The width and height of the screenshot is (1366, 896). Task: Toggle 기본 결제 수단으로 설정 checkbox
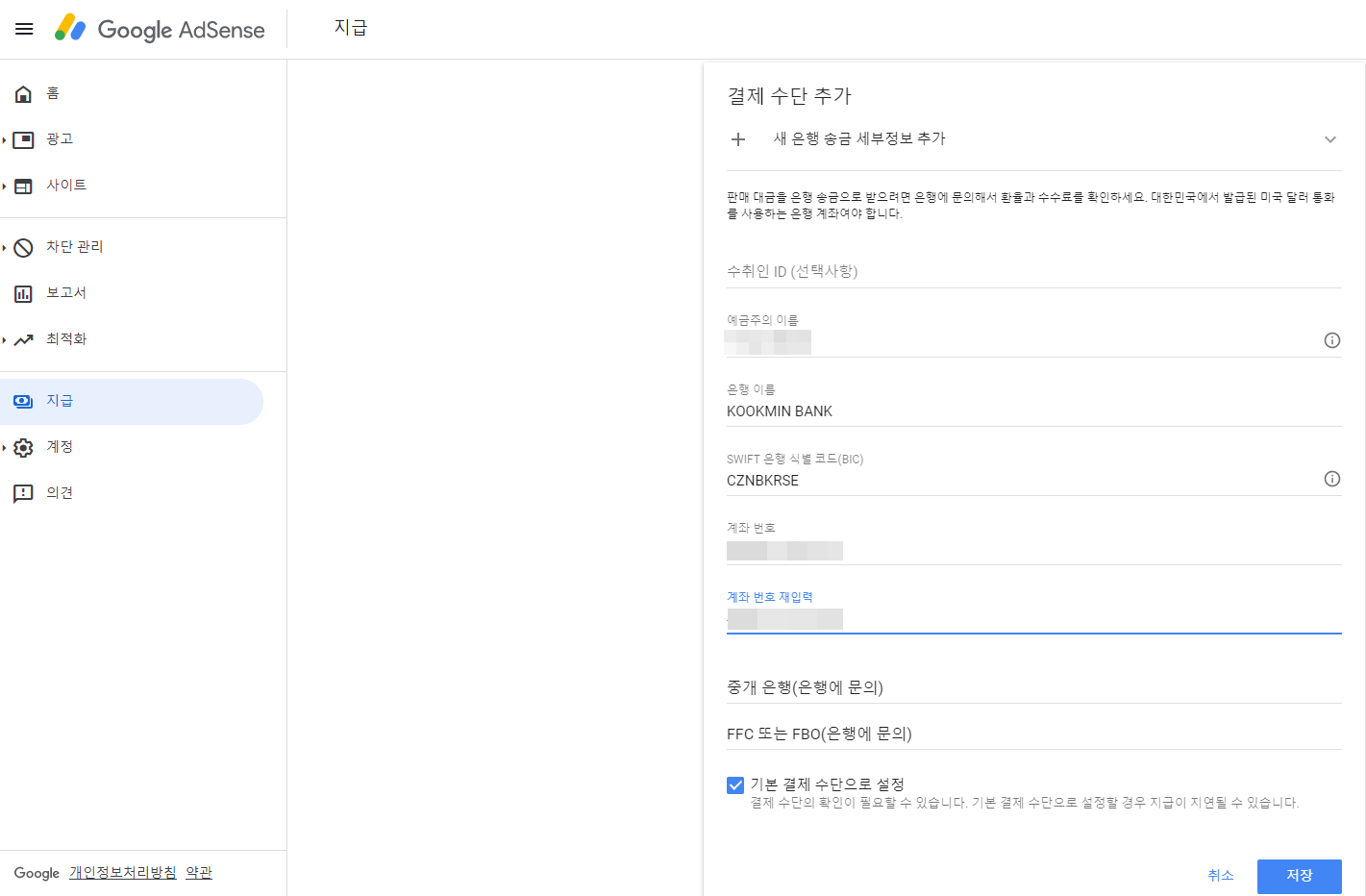coord(735,785)
